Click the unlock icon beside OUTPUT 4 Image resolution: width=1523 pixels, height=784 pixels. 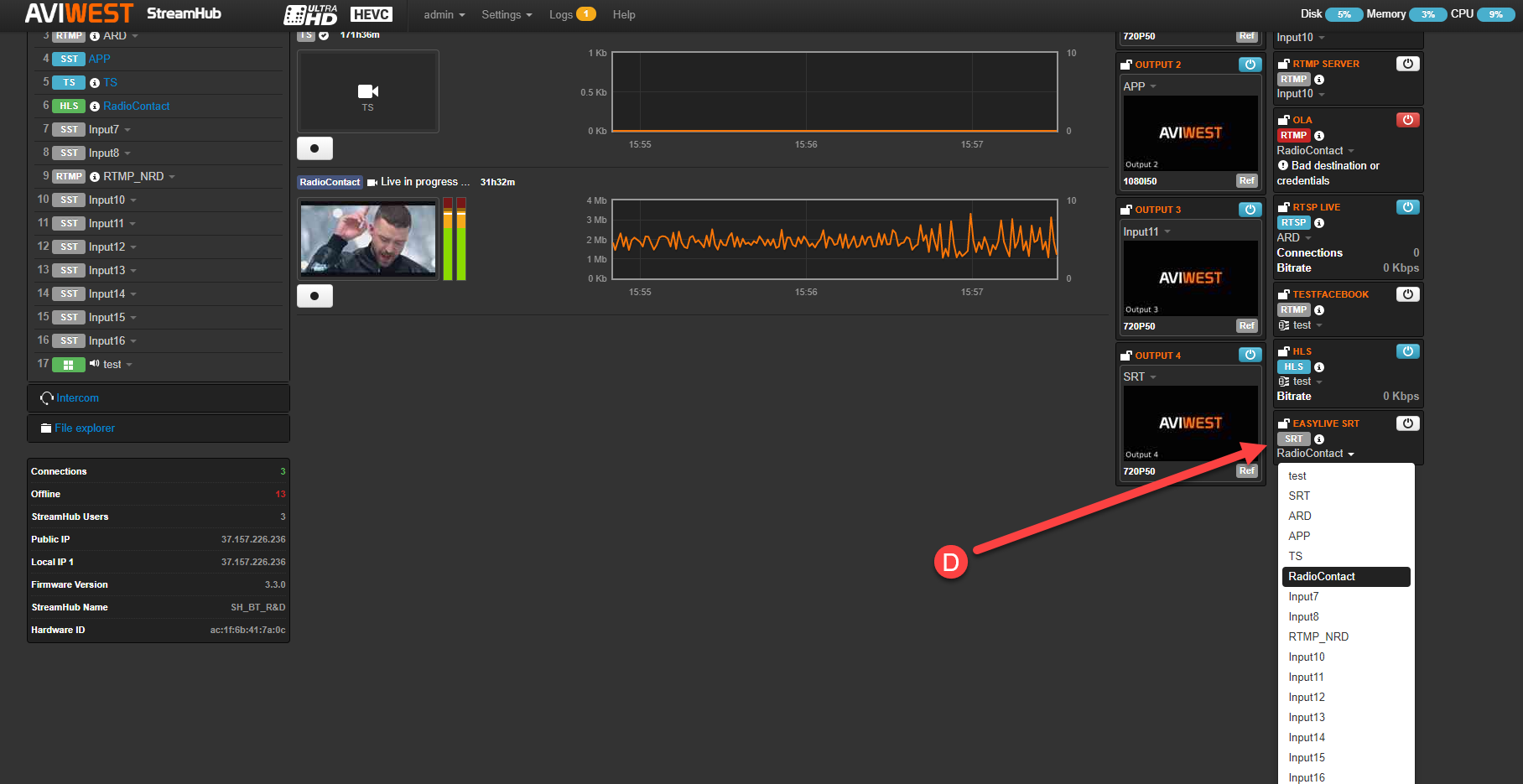[x=1126, y=356]
